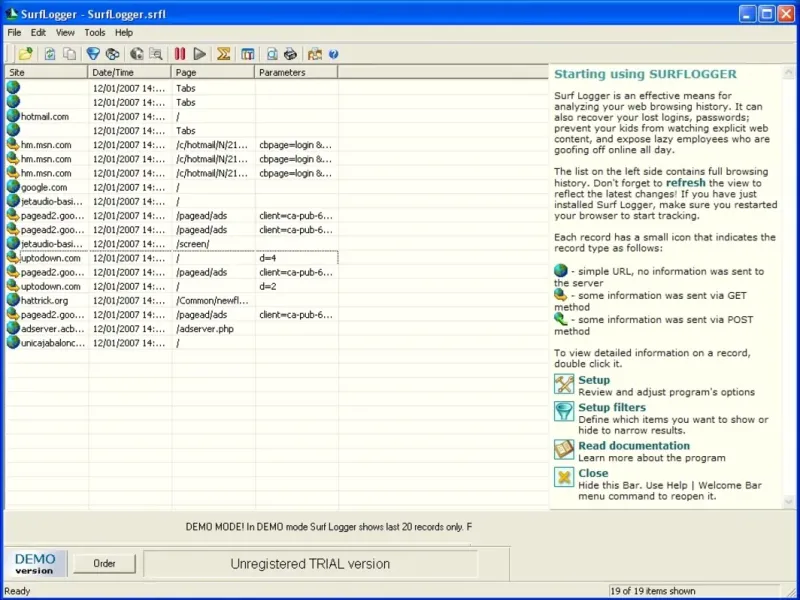Open the Read documentation link
This screenshot has height=600, width=800.
click(633, 446)
